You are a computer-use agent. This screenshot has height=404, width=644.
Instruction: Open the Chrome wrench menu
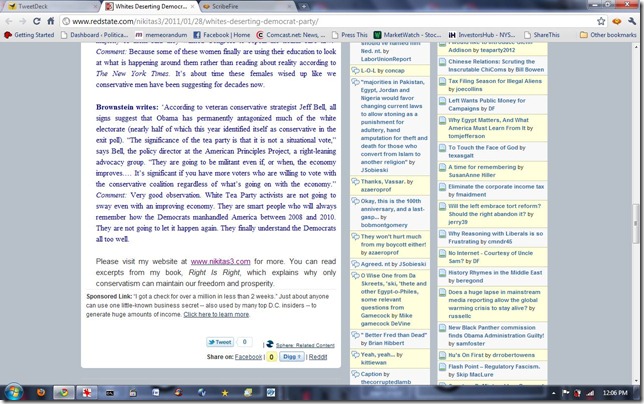coord(632,21)
